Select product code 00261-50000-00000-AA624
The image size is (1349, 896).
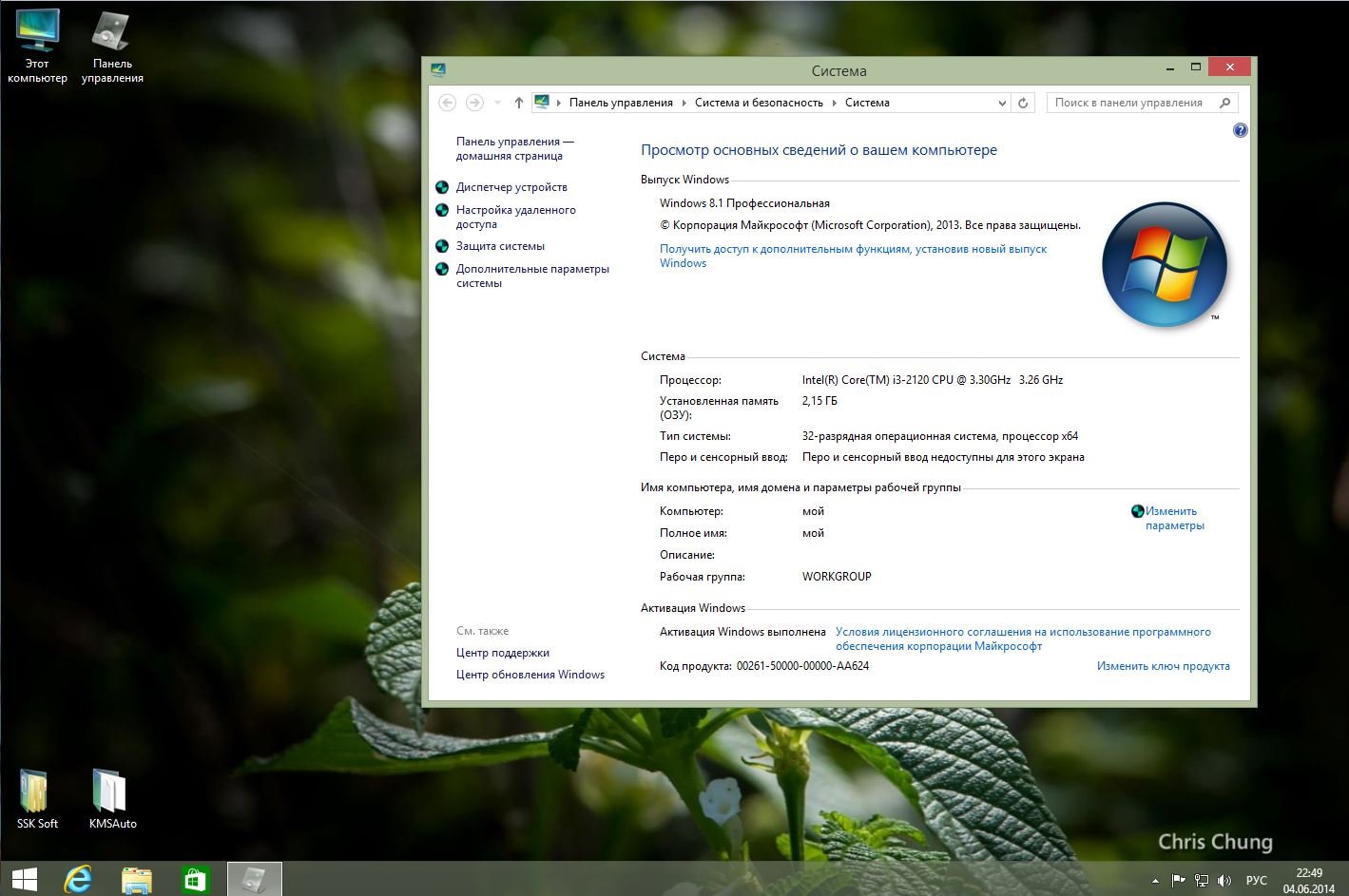click(x=802, y=666)
